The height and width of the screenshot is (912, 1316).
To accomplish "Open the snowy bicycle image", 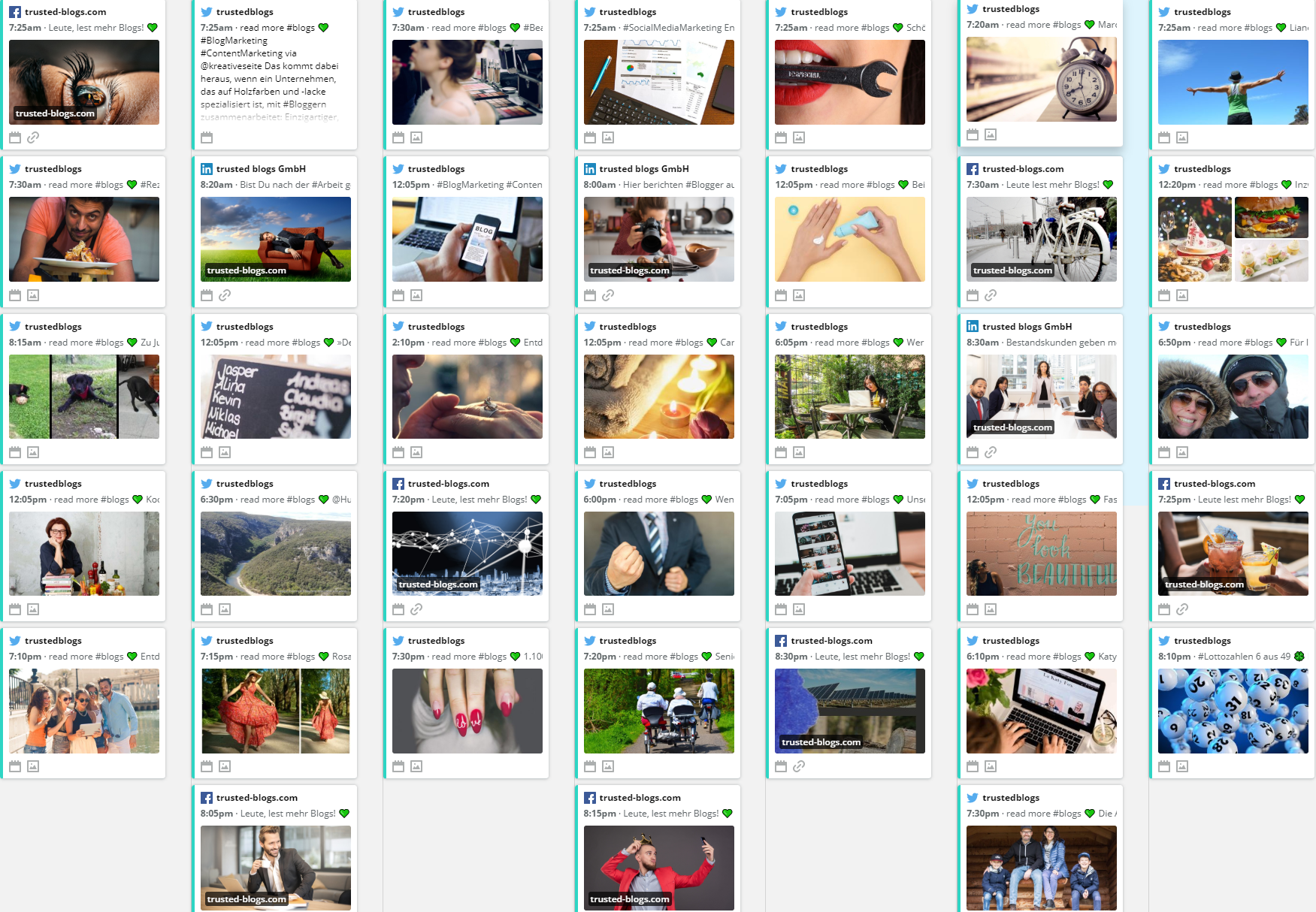I will [1041, 239].
